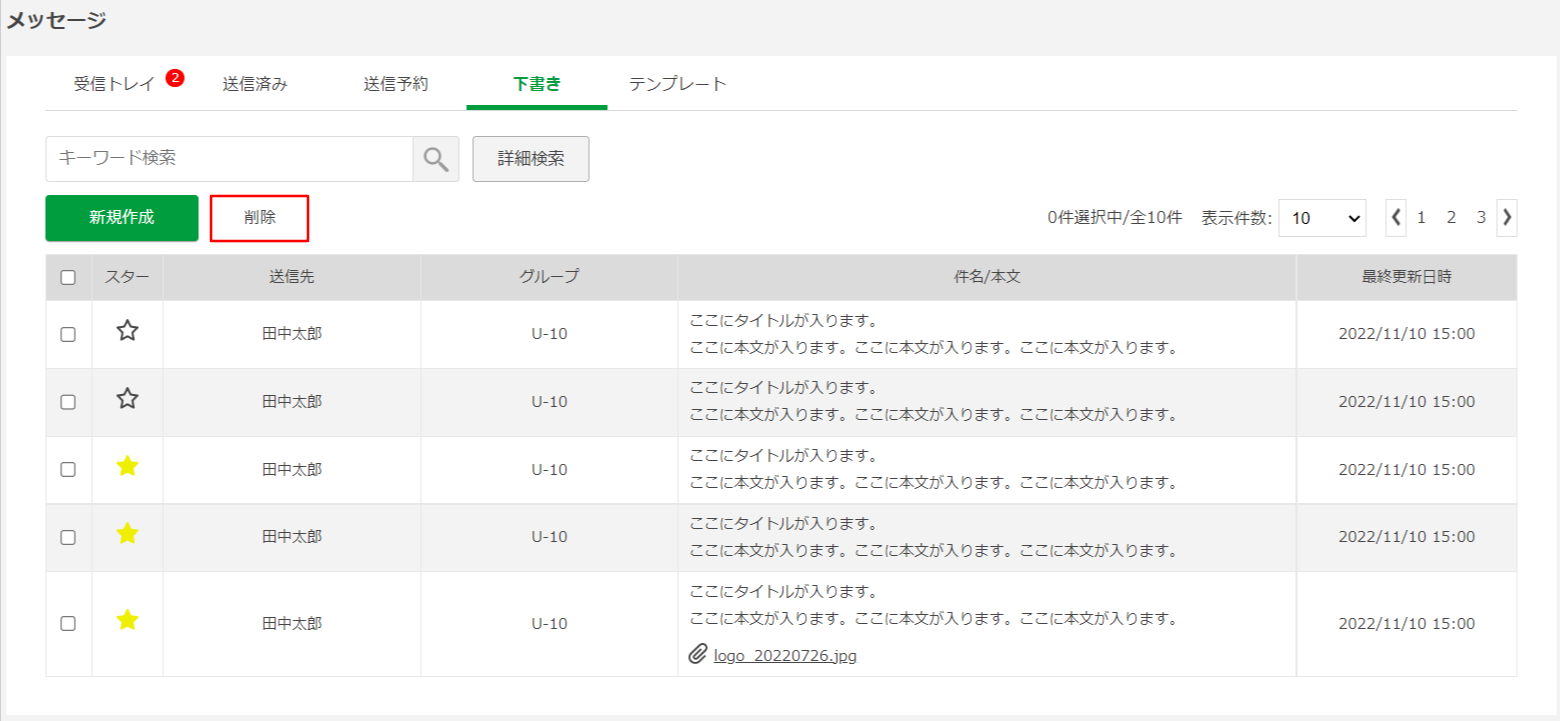The height and width of the screenshot is (721, 1560).
Task: Go to next page with right chevron
Action: click(x=1507, y=217)
